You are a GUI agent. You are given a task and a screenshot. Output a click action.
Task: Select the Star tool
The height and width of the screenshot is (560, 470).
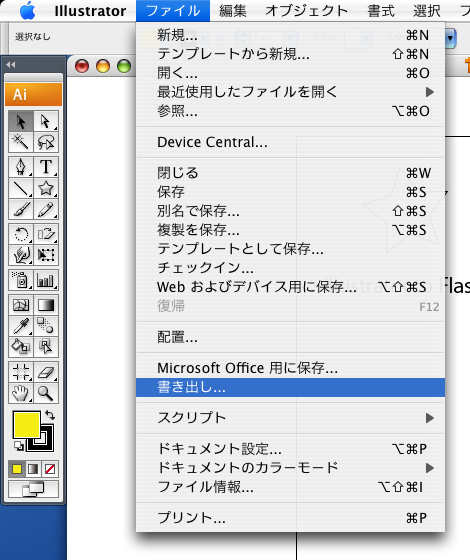(x=46, y=188)
